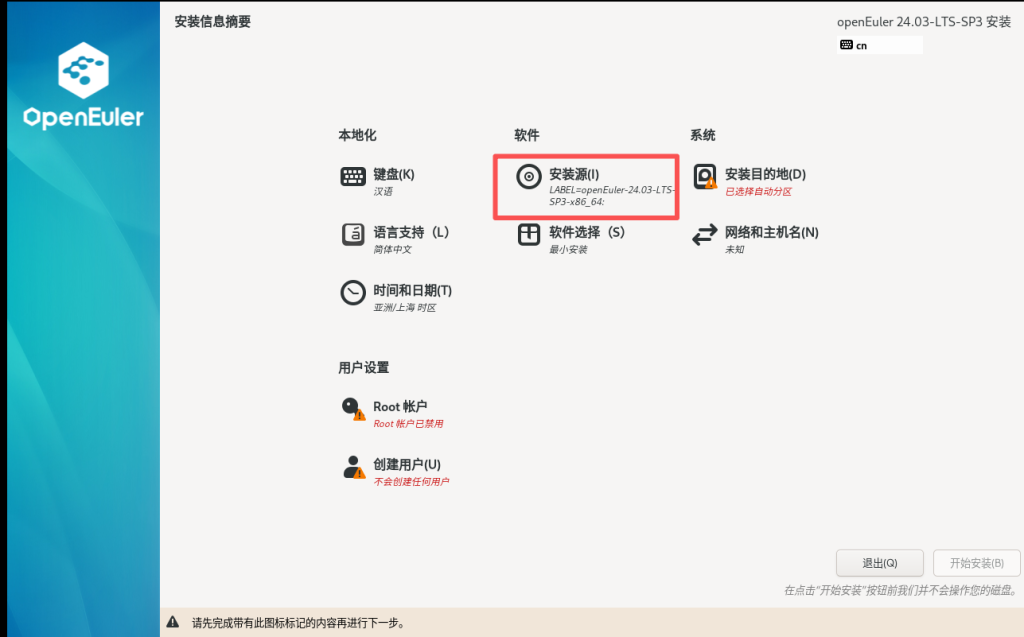
Task: Click the clock icon for 时间和日期
Action: [x=353, y=293]
